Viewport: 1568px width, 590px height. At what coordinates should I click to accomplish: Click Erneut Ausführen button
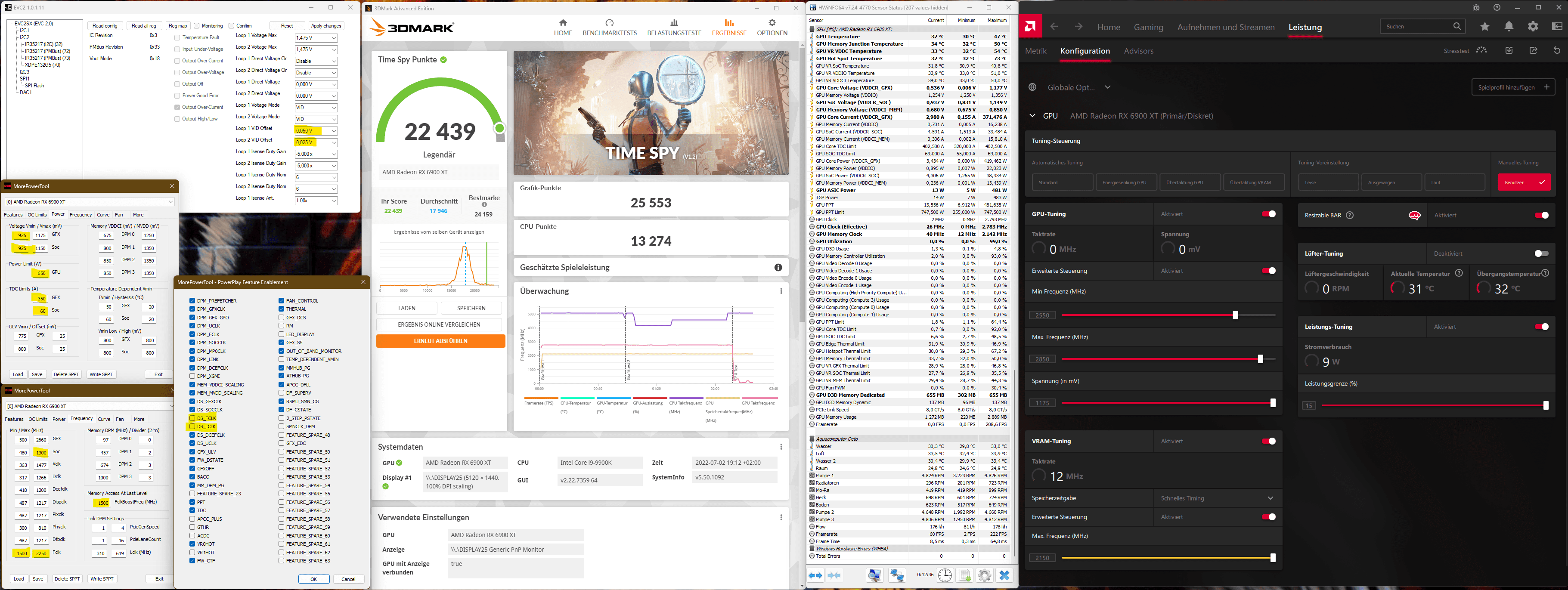pyautogui.click(x=441, y=341)
